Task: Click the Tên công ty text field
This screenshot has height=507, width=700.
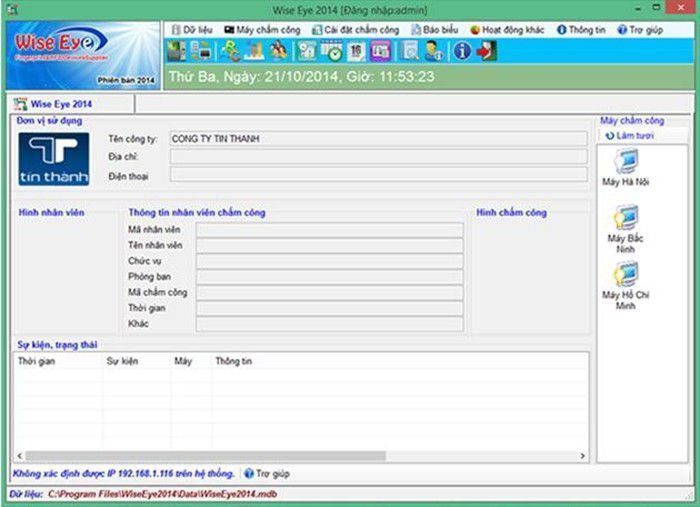Action: 377,140
